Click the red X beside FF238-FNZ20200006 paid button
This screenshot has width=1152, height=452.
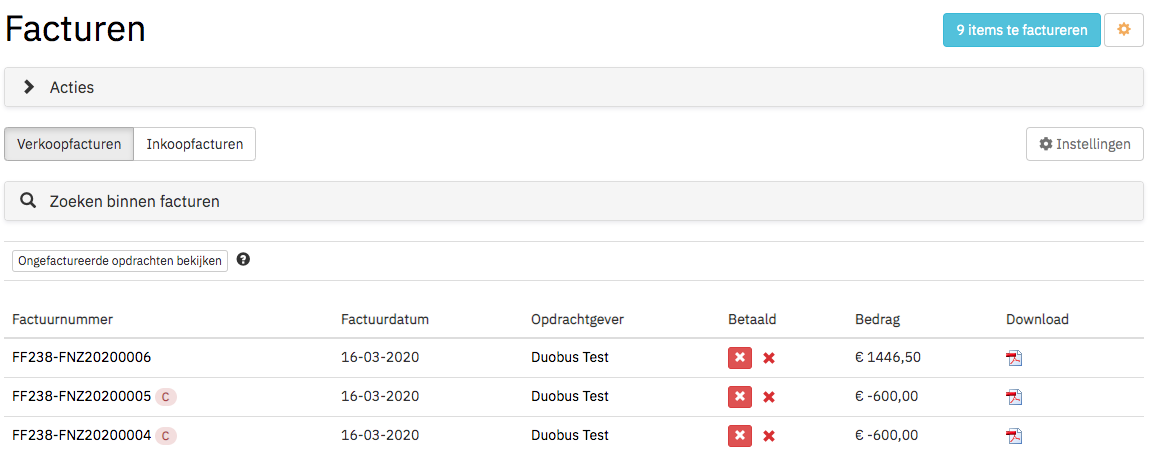coord(768,358)
